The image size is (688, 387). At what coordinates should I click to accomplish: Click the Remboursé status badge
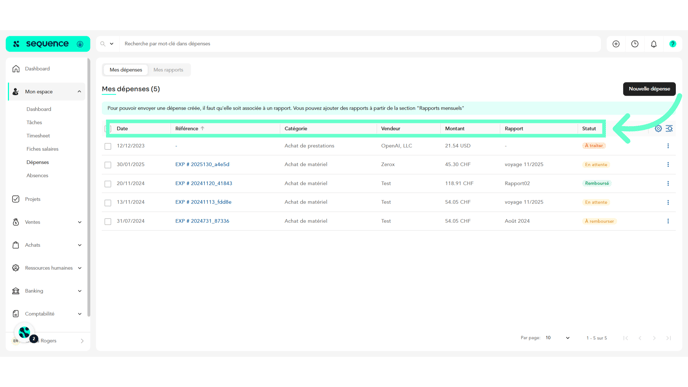pos(597,183)
